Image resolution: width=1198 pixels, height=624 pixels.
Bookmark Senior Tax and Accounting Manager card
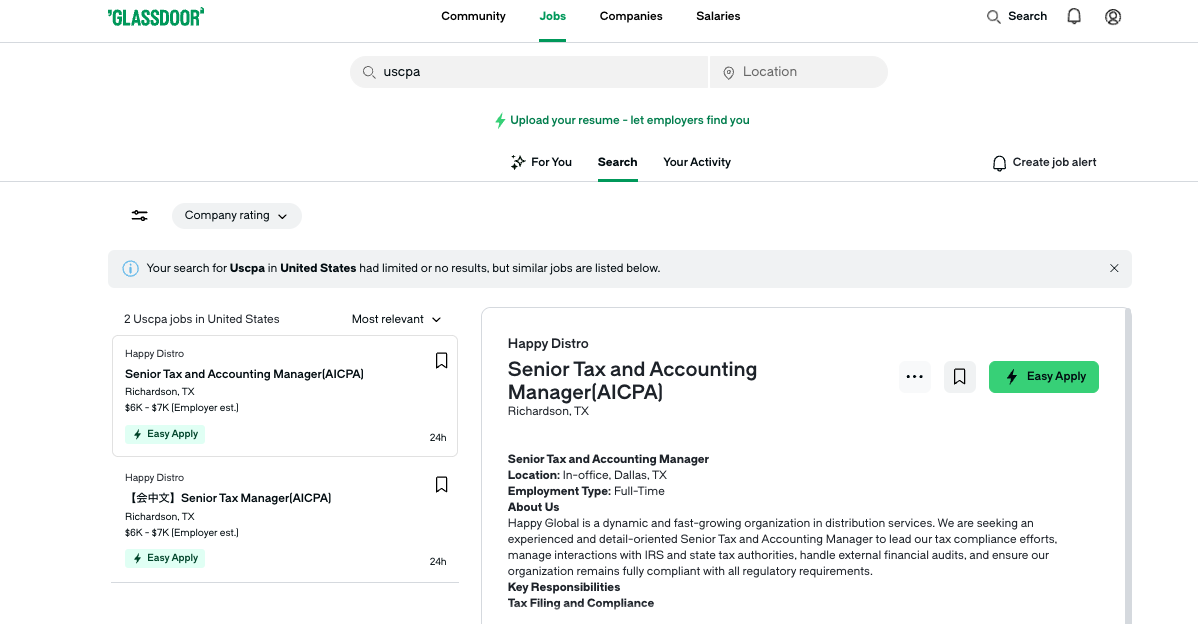pyautogui.click(x=441, y=361)
